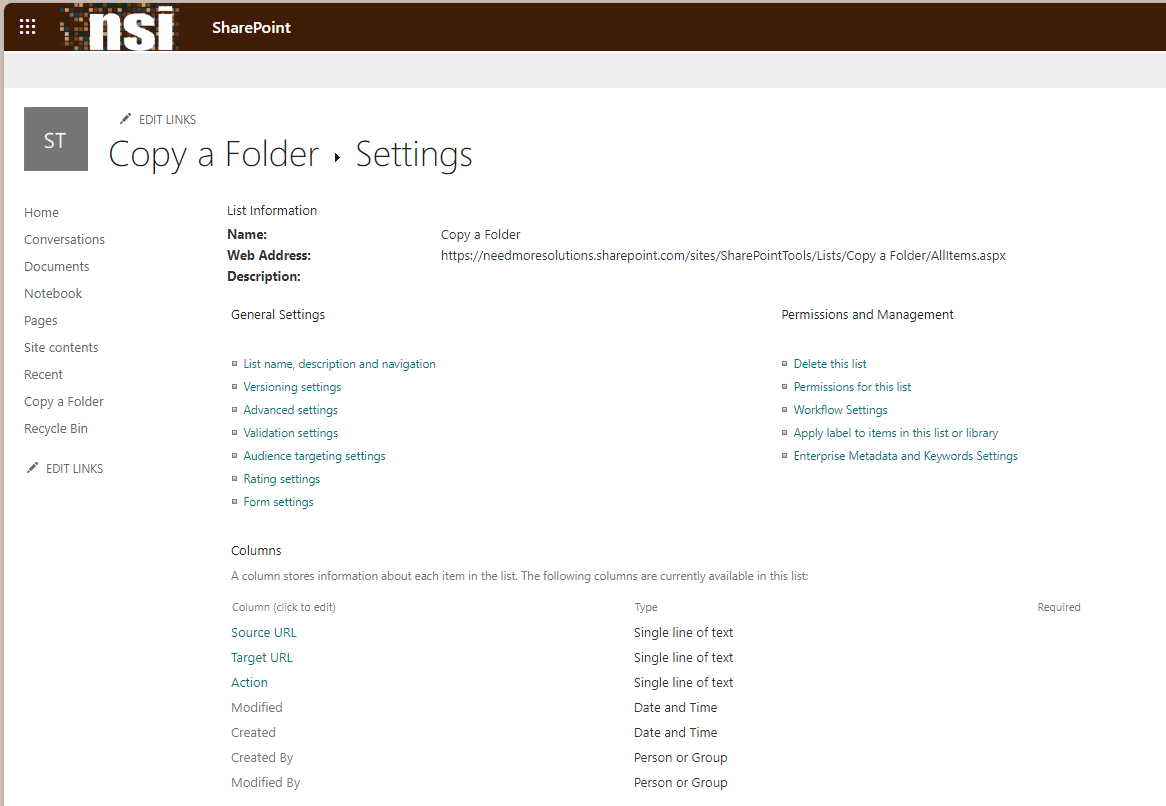1166x806 pixels.
Task: Click the NSI logo in header
Action: click(x=120, y=28)
